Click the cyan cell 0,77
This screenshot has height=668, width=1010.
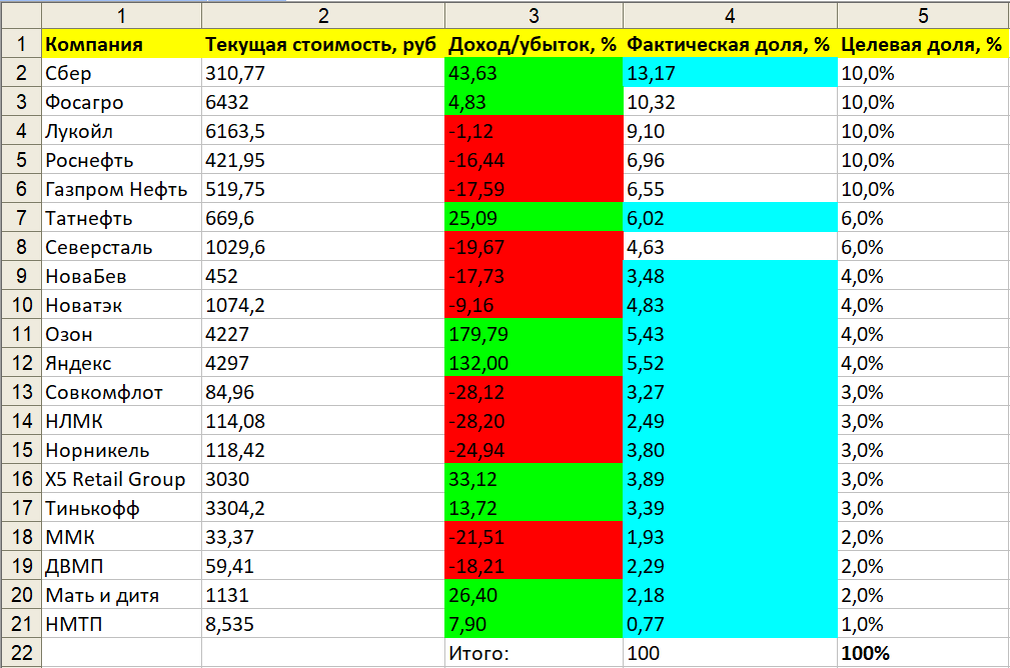point(730,624)
